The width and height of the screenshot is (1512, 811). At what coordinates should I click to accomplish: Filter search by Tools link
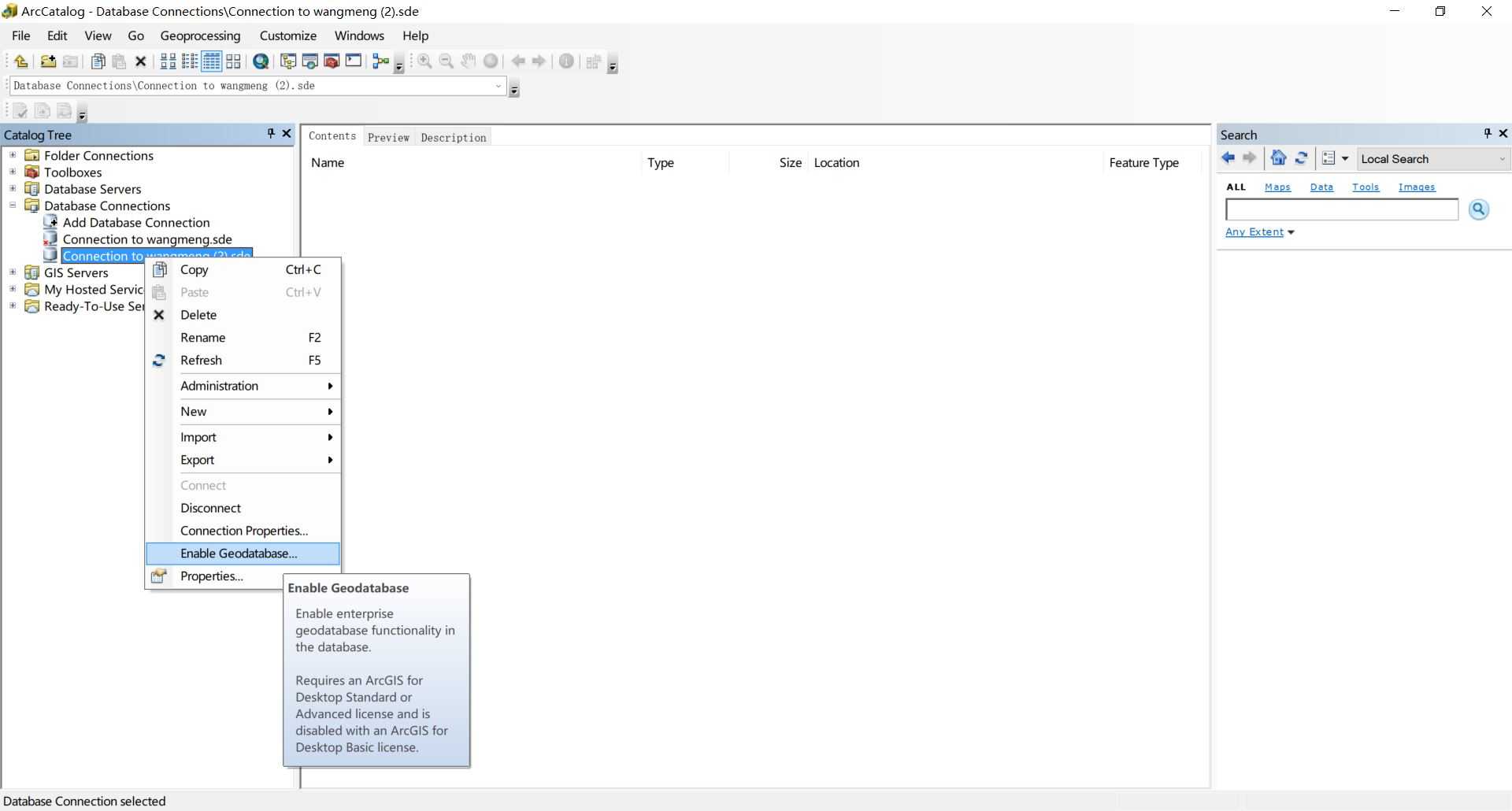[x=1366, y=187]
